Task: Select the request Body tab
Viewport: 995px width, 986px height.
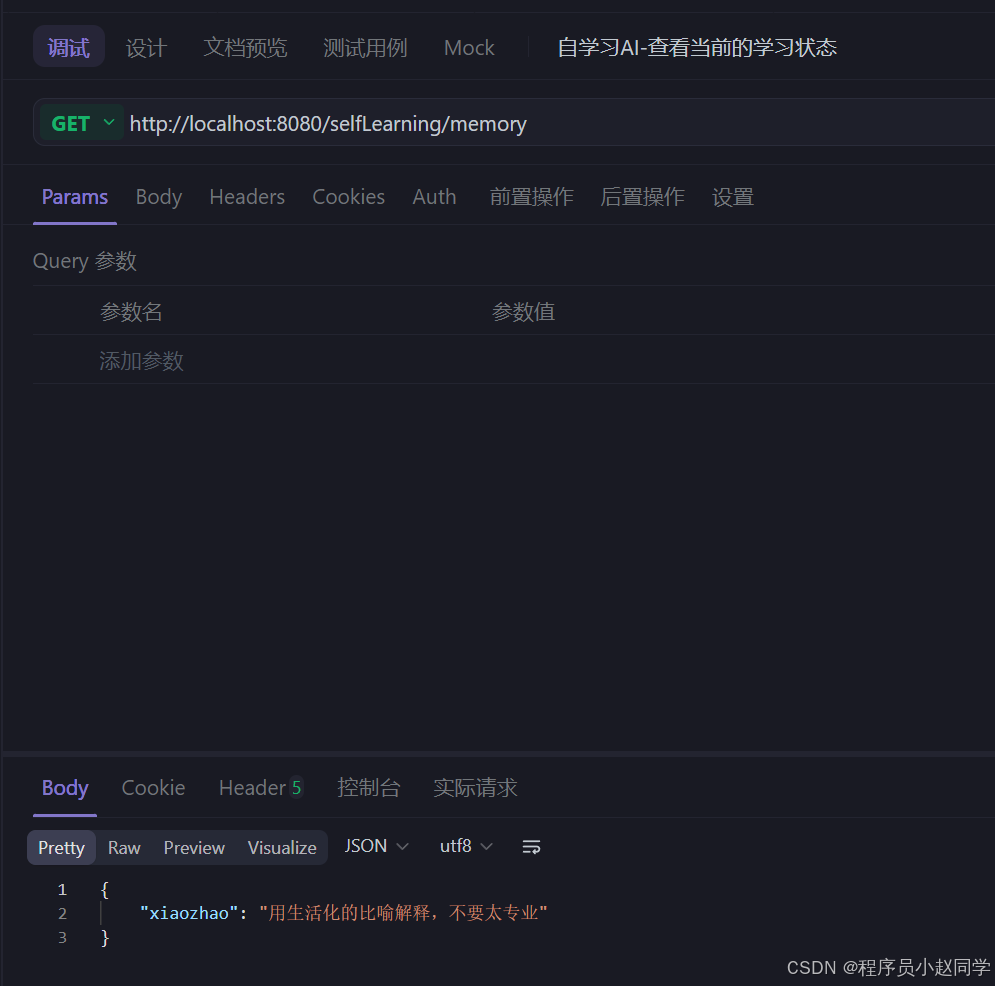Action: pyautogui.click(x=159, y=197)
